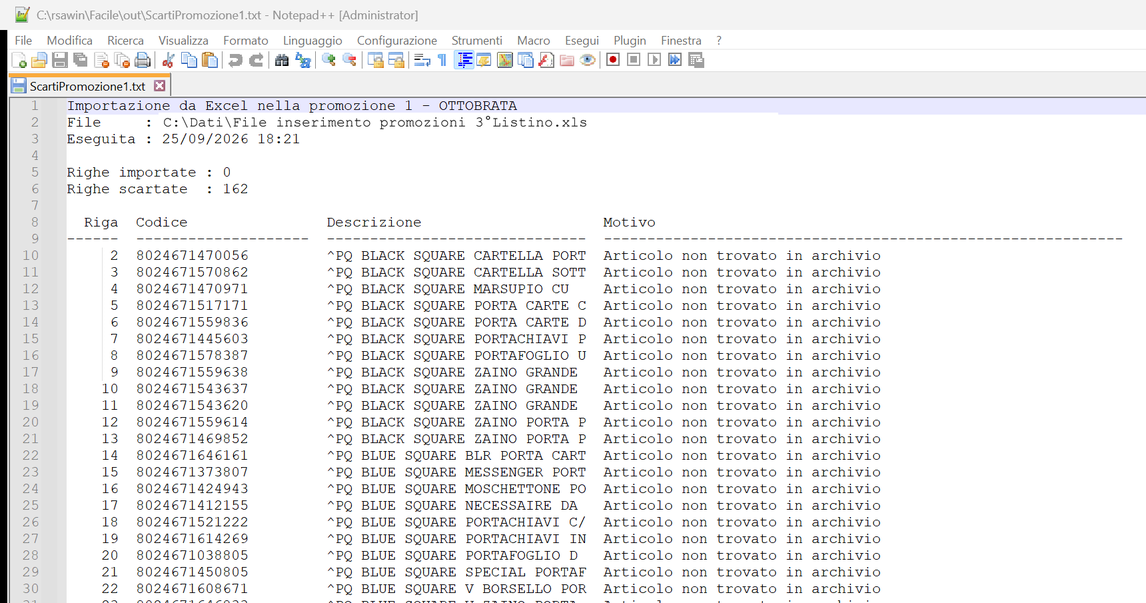Undo the last action with the toolbar arrow

(x=235, y=61)
